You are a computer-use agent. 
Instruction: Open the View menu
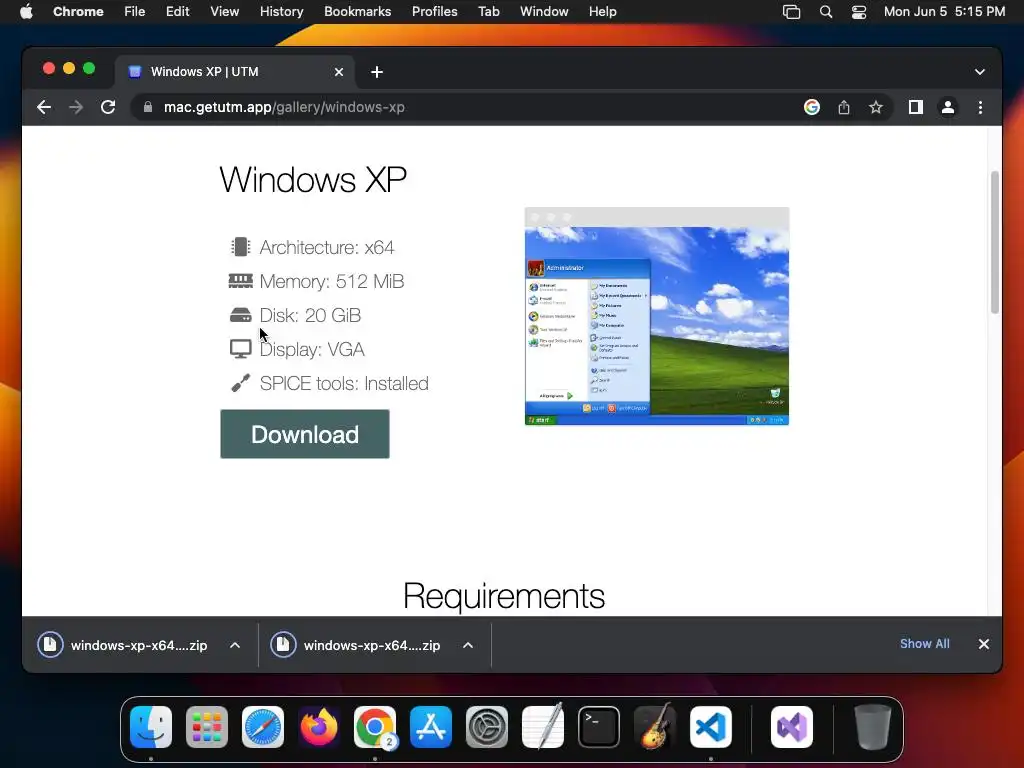[x=225, y=12]
